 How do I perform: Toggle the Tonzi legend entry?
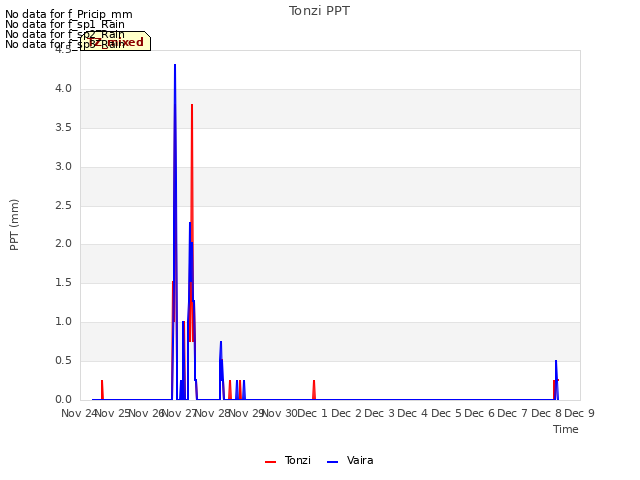tap(288, 461)
